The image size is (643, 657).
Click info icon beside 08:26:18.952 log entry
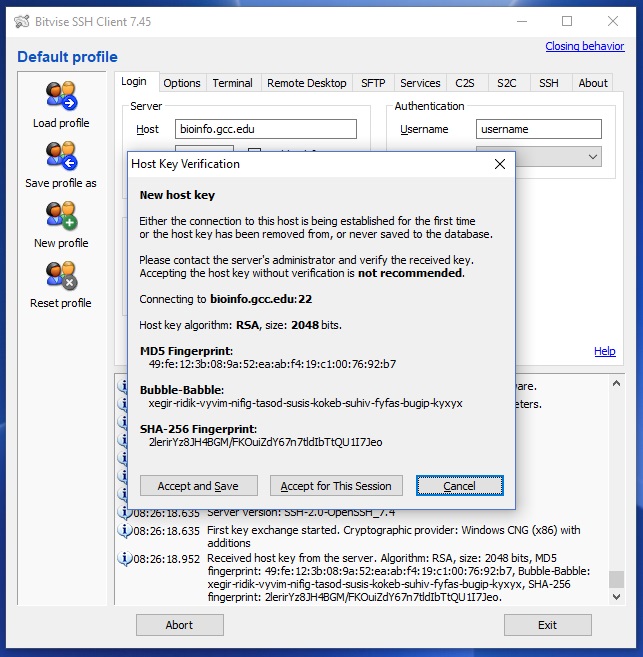point(124,558)
